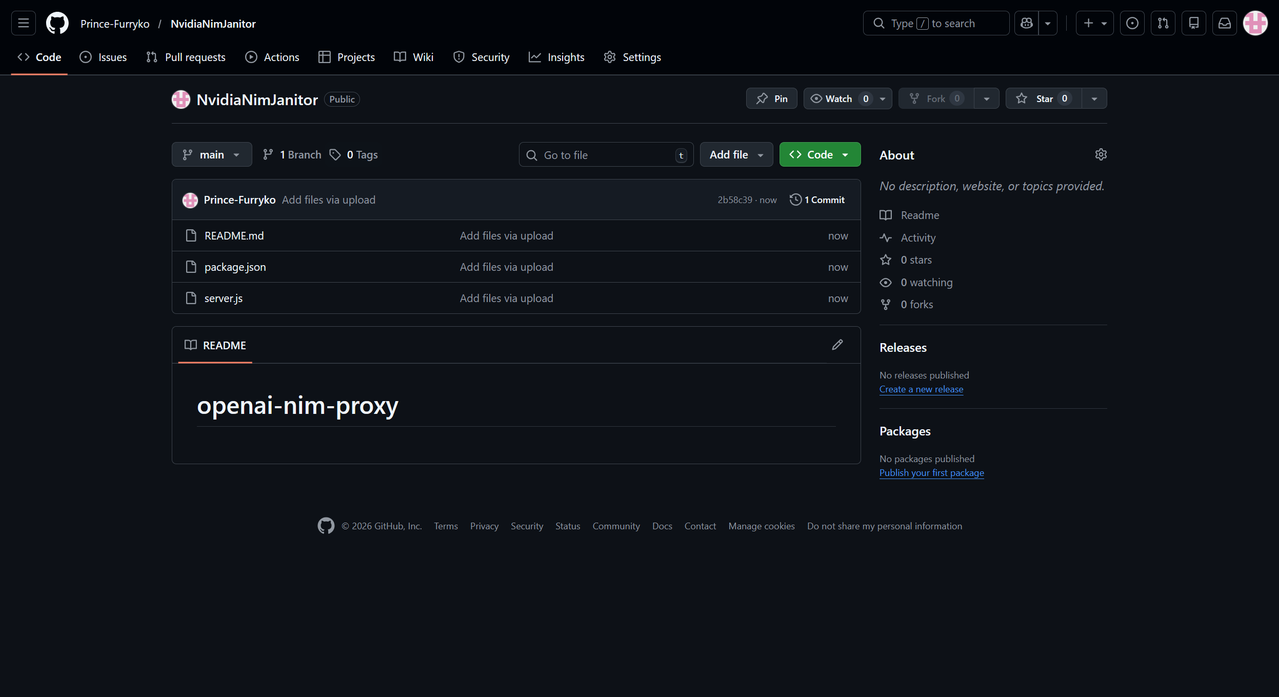
Task: Open Manage cookies in footer
Action: coord(762,526)
